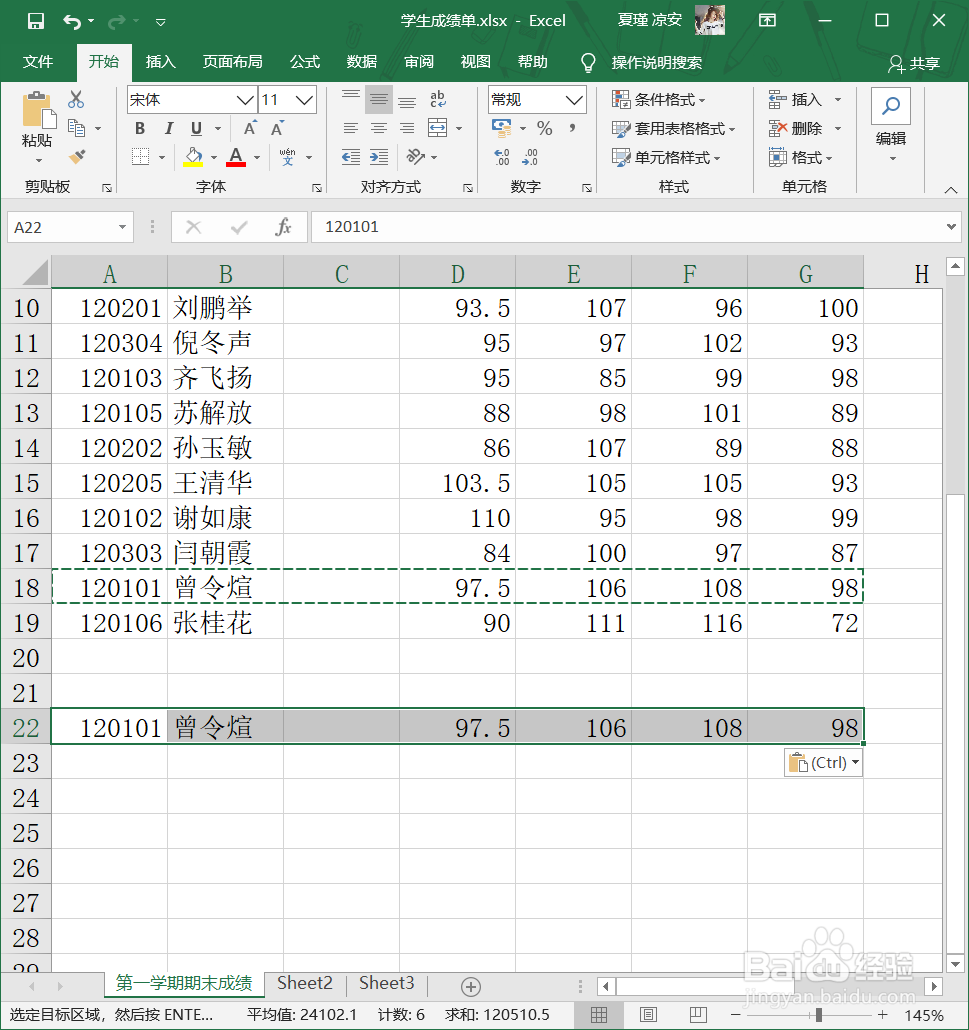Open the font name 宋体 dropdown
This screenshot has width=969, height=1030.
click(247, 100)
